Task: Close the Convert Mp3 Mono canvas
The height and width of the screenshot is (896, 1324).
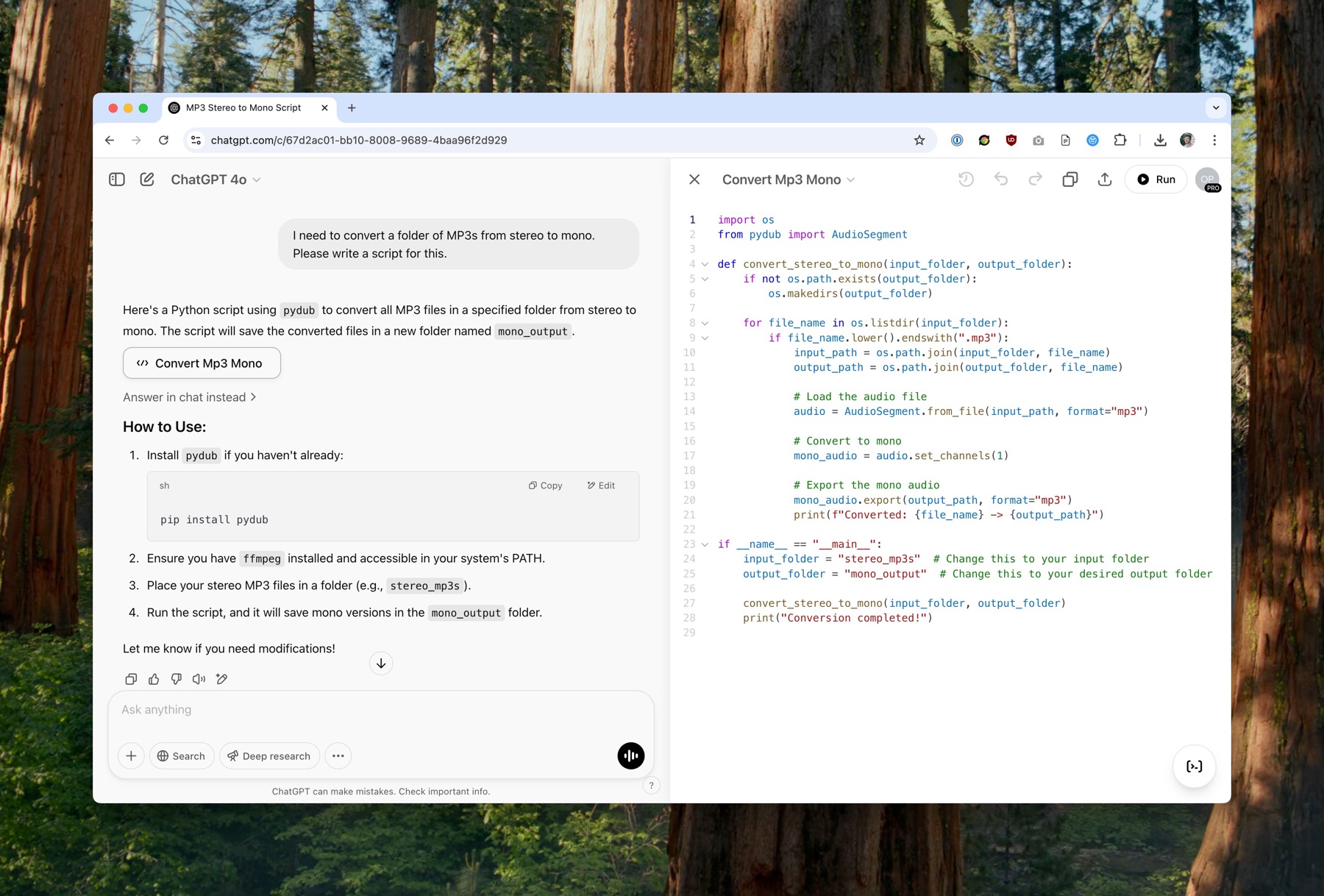Action: [694, 179]
